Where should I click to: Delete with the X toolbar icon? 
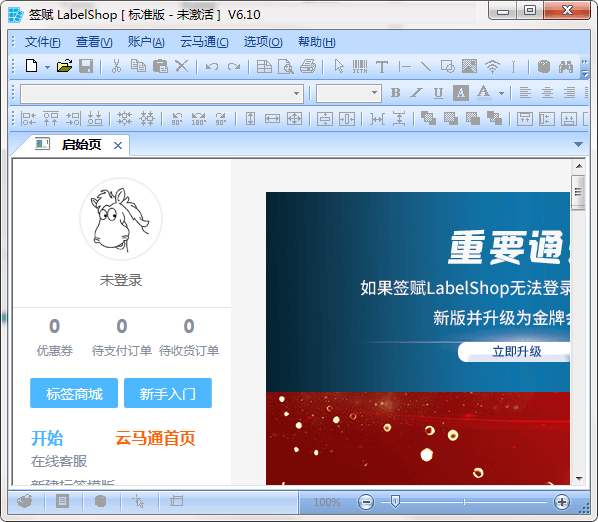[182, 66]
